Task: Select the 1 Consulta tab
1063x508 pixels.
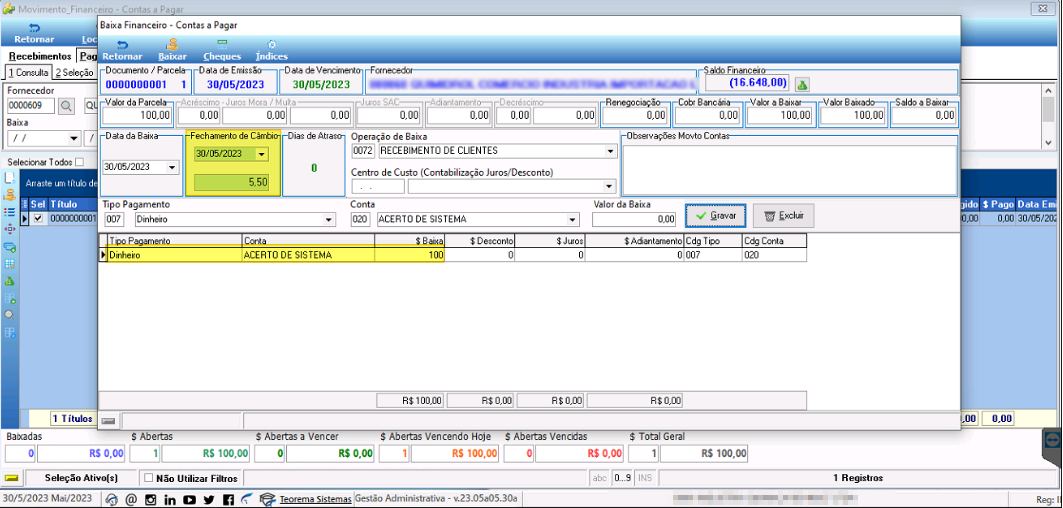Action: coord(28,73)
